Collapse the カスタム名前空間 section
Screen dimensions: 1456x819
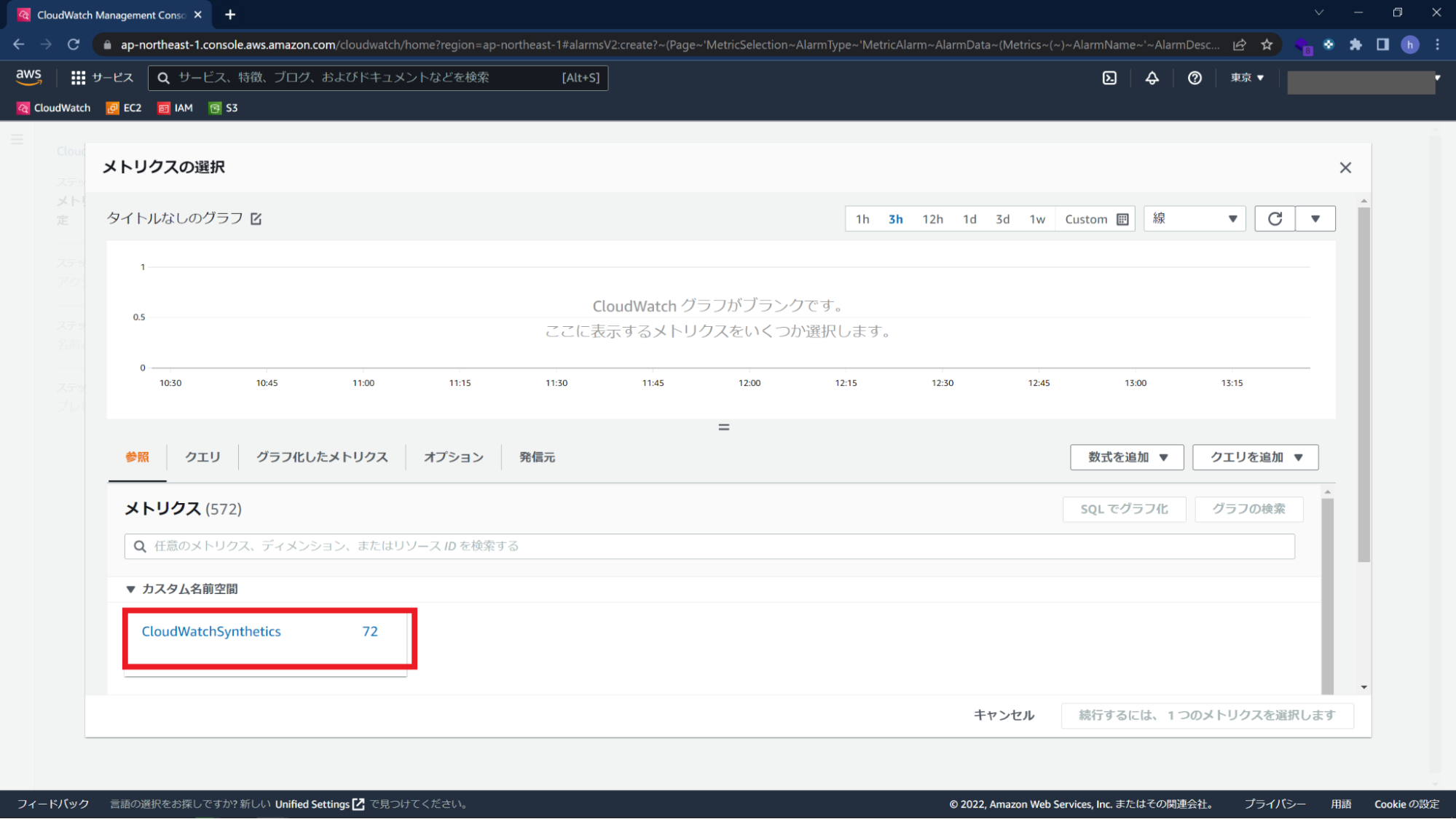(130, 589)
